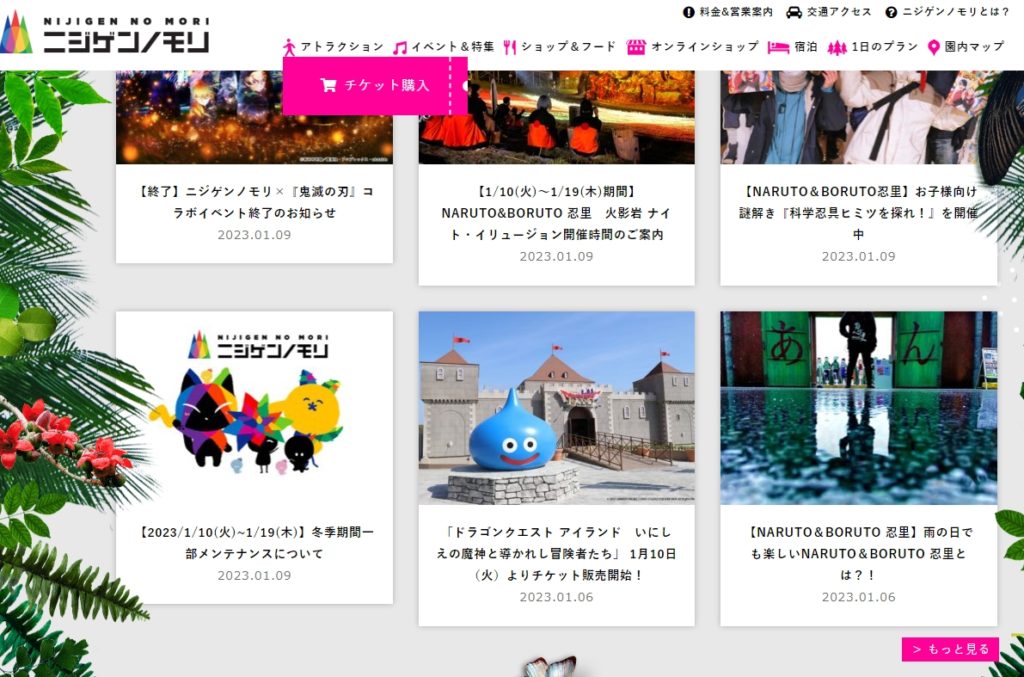This screenshot has height=677, width=1024.
Task: Click the music note event icon
Action: [x=400, y=47]
